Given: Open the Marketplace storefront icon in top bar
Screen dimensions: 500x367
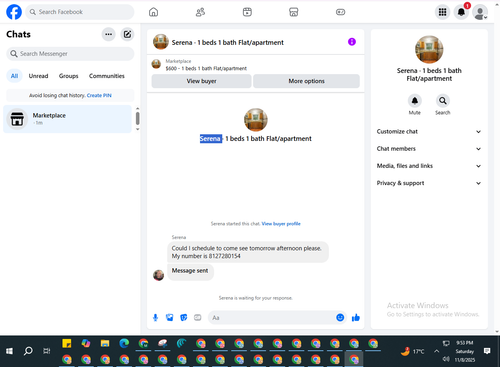Looking at the screenshot, I should point(294,12).
